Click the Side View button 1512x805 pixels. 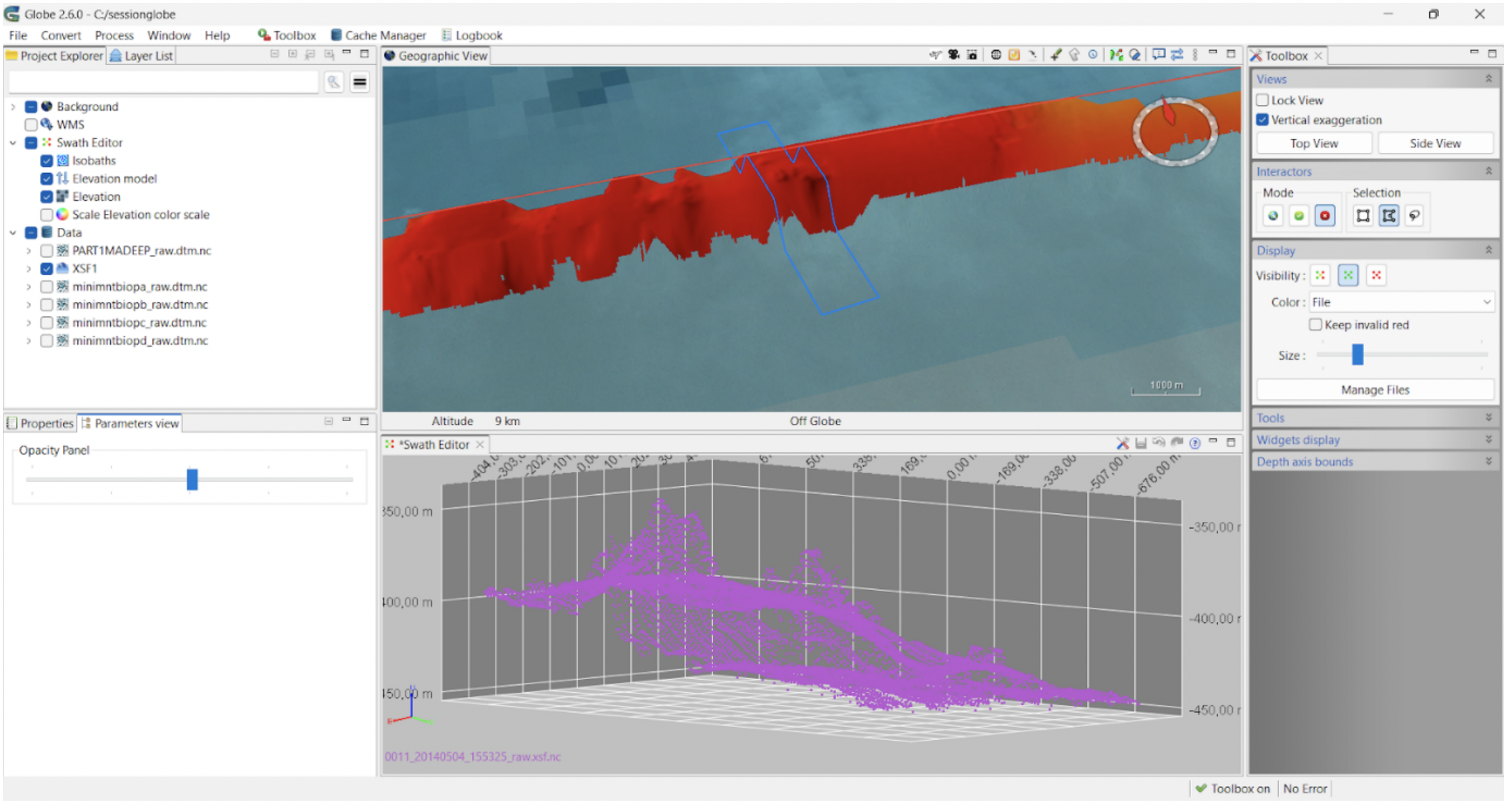1435,143
